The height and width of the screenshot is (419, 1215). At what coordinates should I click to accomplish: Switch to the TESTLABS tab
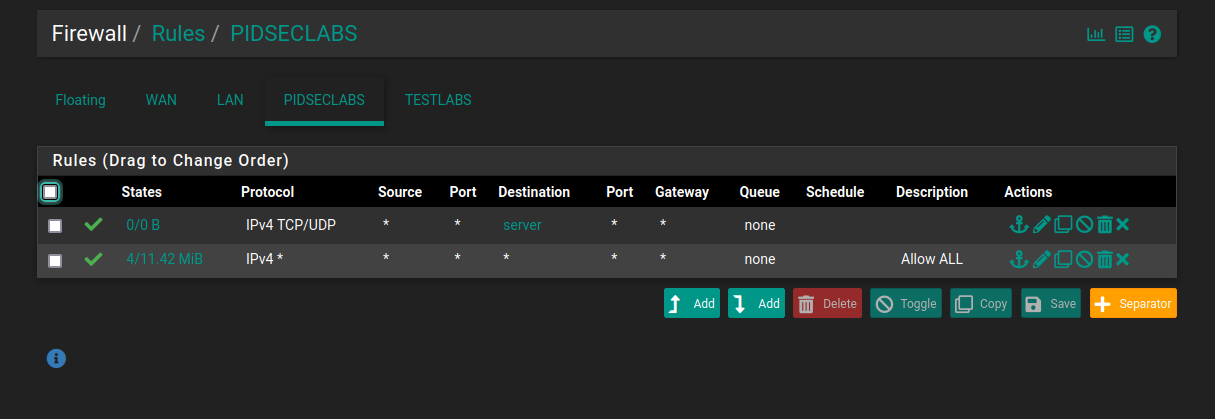(438, 100)
